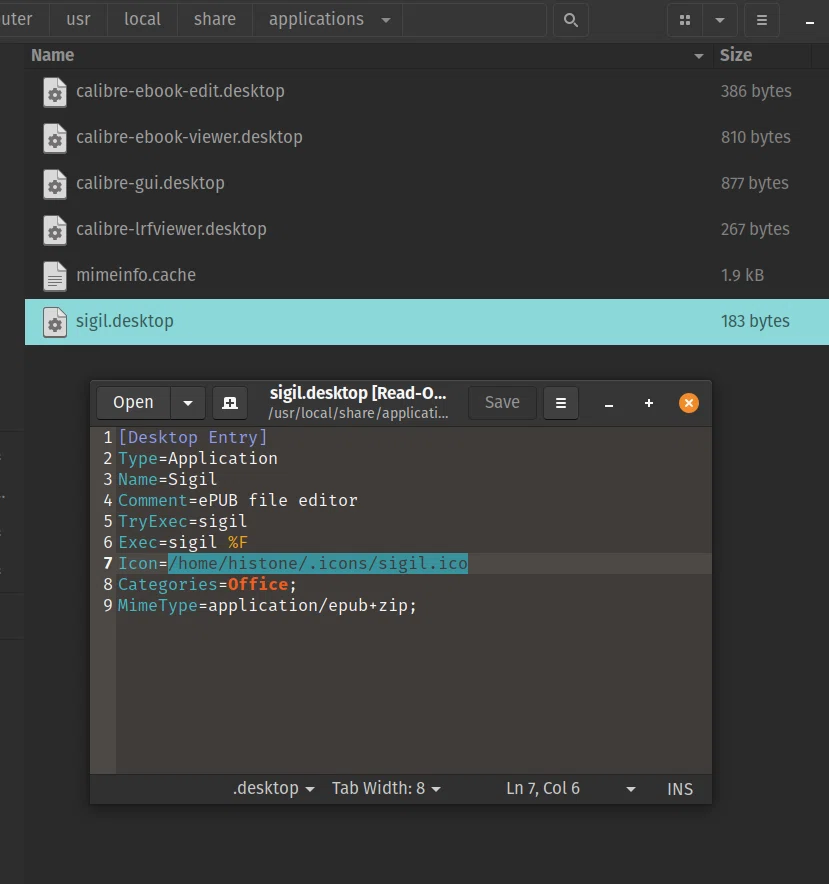Viewport: 829px width, 884px height.
Task: Select the calibre-ebook-edit.desktop filename
Action: pos(180,91)
